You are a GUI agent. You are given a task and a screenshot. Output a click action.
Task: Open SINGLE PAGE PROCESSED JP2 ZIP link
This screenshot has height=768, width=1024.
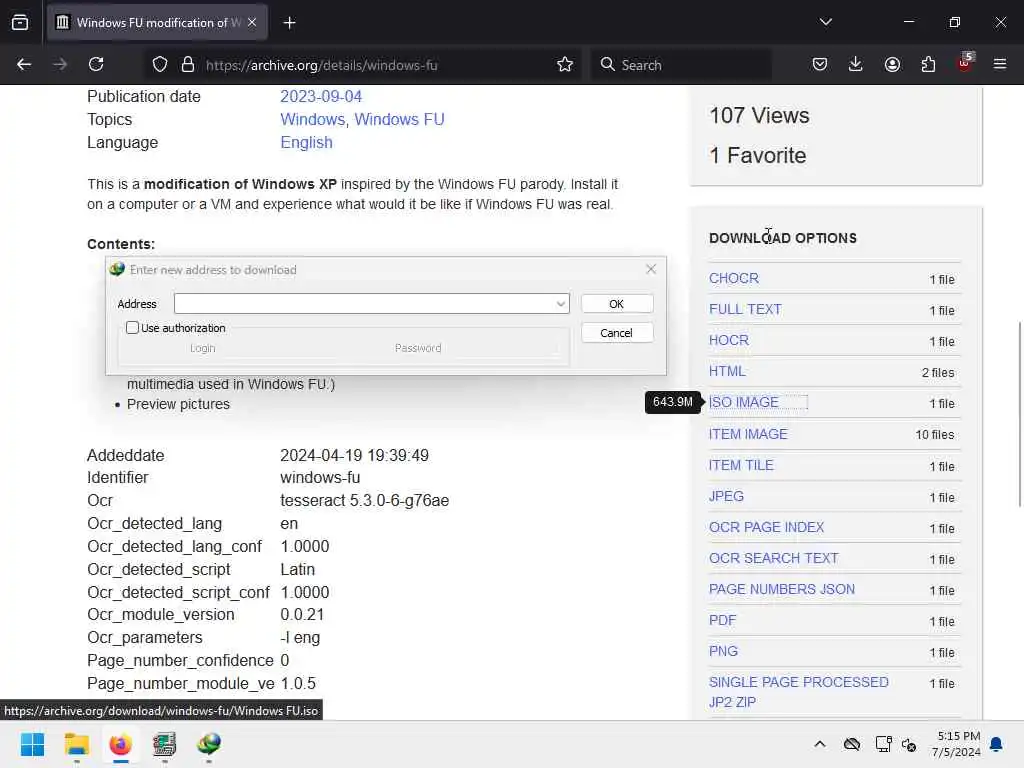[x=799, y=692]
